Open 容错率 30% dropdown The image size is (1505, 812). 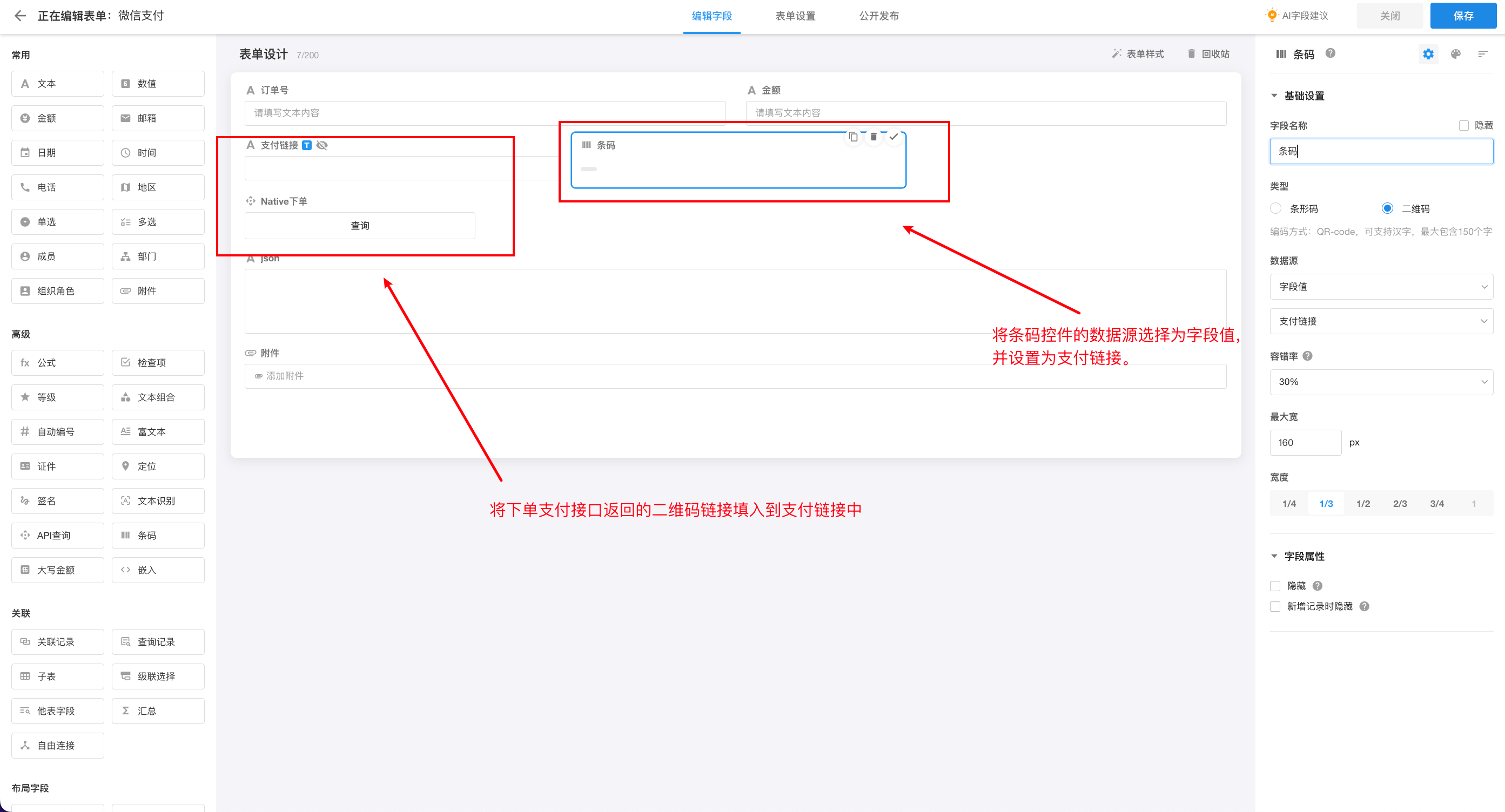point(1381,382)
